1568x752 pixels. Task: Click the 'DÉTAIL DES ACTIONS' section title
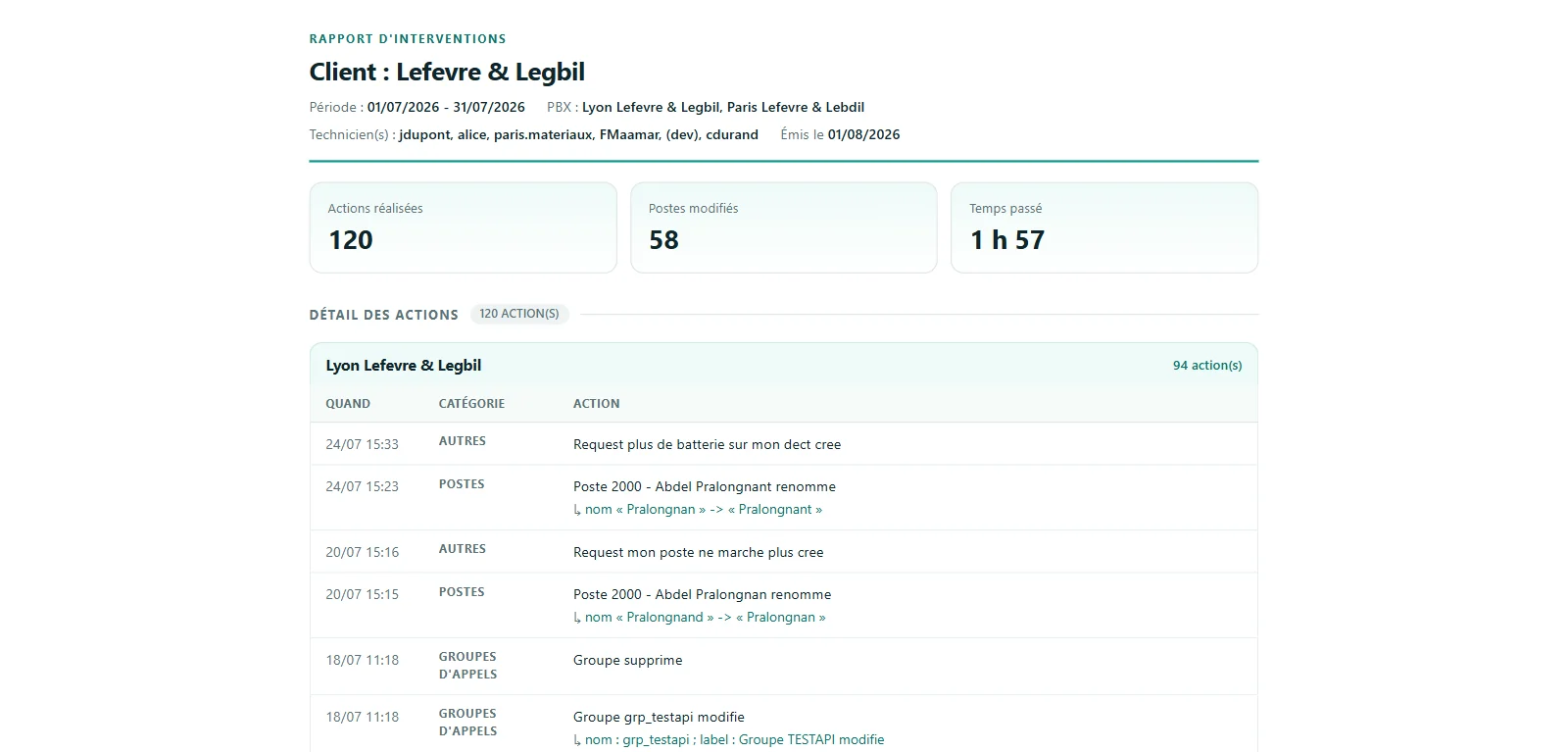384,315
